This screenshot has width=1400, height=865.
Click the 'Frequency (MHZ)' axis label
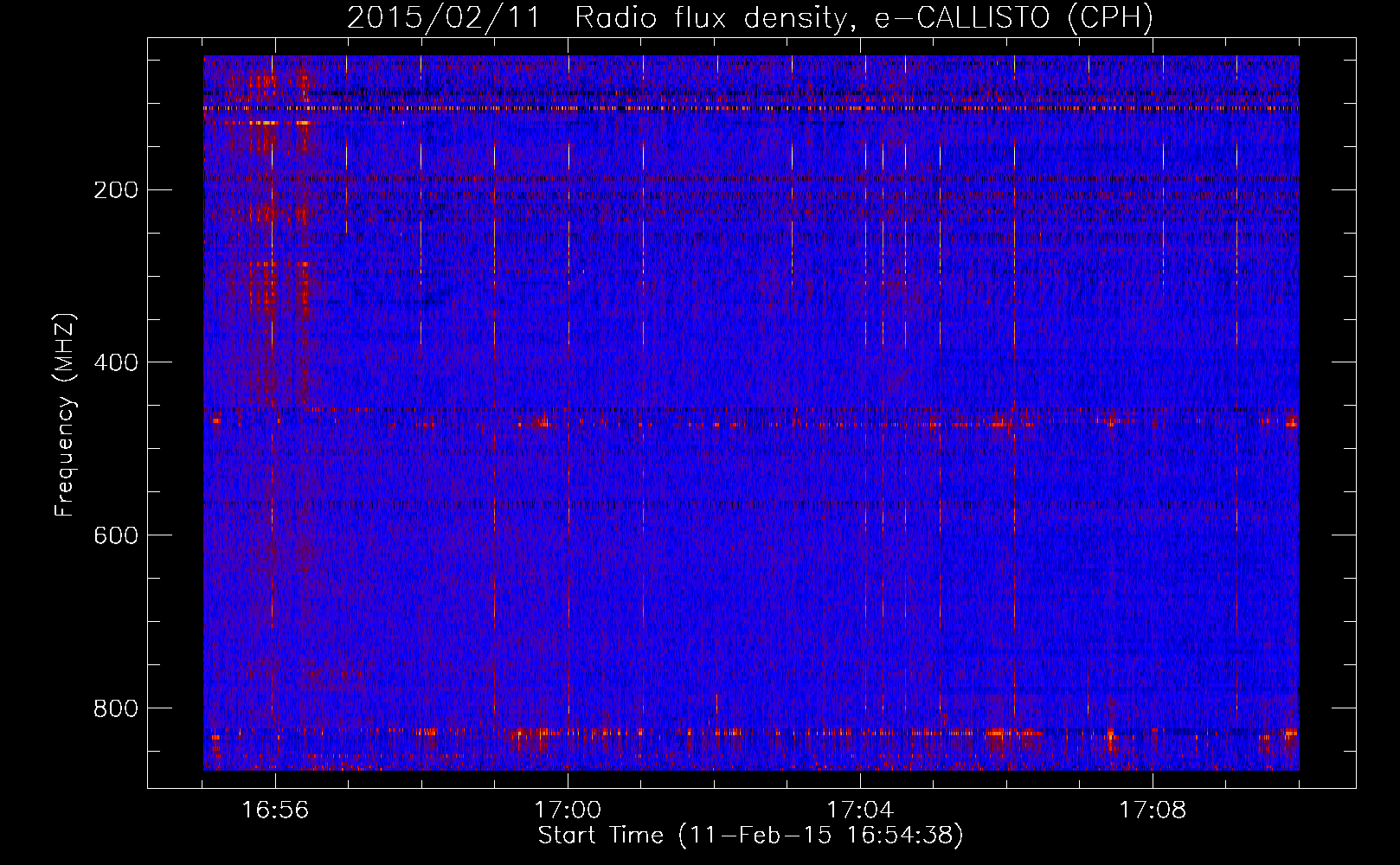tap(65, 415)
